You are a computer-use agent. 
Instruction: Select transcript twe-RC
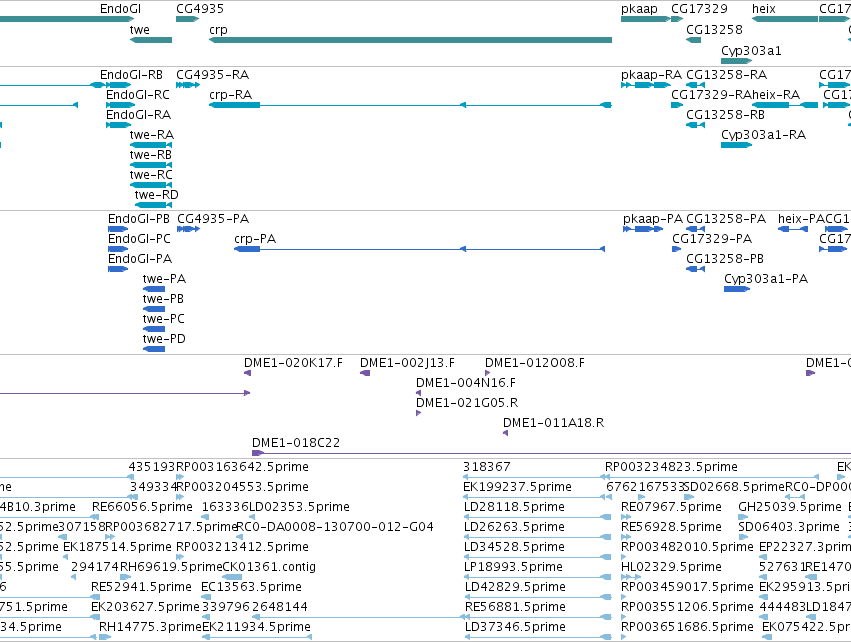click(x=151, y=175)
